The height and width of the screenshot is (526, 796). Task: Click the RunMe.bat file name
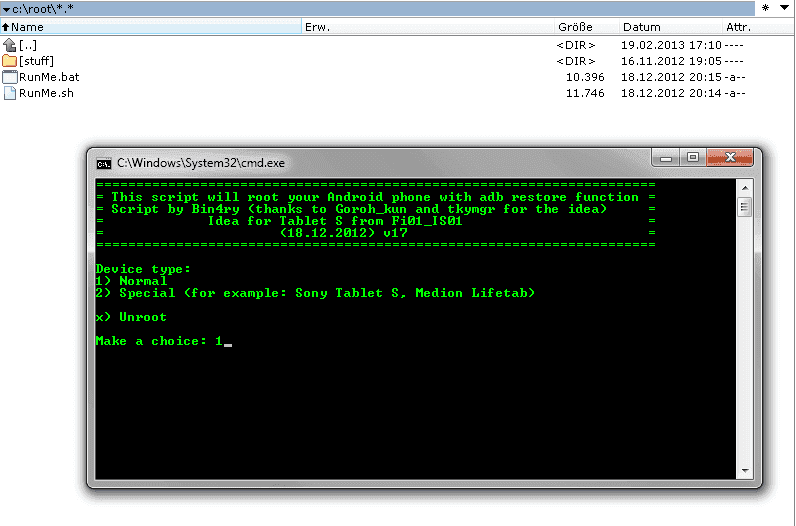click(x=49, y=77)
